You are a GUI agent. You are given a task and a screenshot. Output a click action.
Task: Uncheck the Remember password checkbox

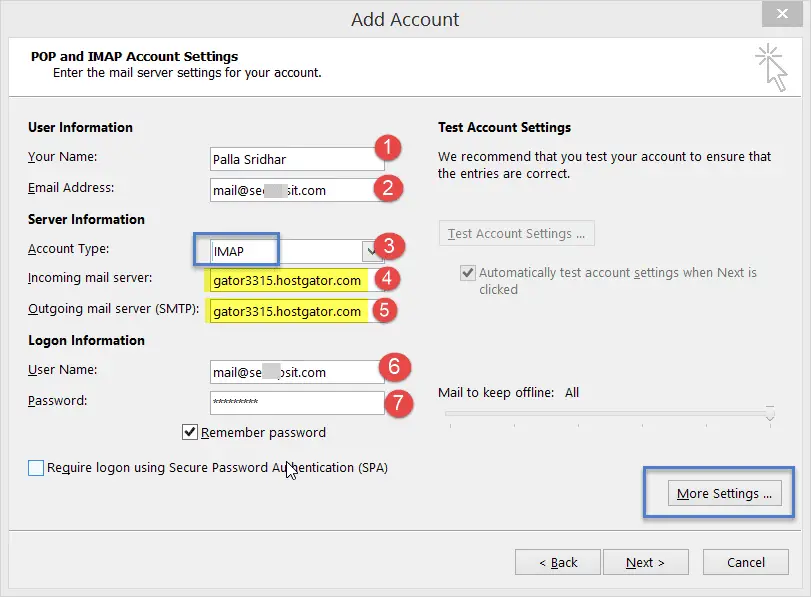pyautogui.click(x=190, y=431)
